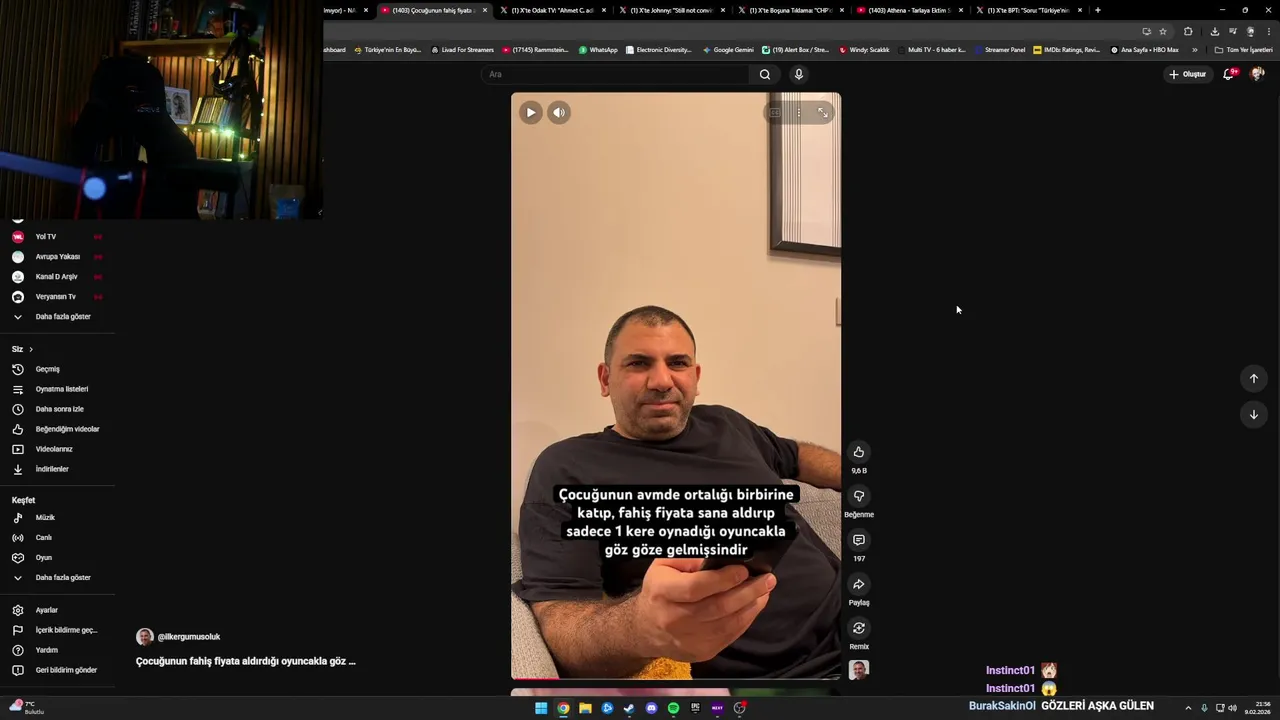1280x720 pixels.
Task: Open the Oluştur create button
Action: pyautogui.click(x=1188, y=74)
